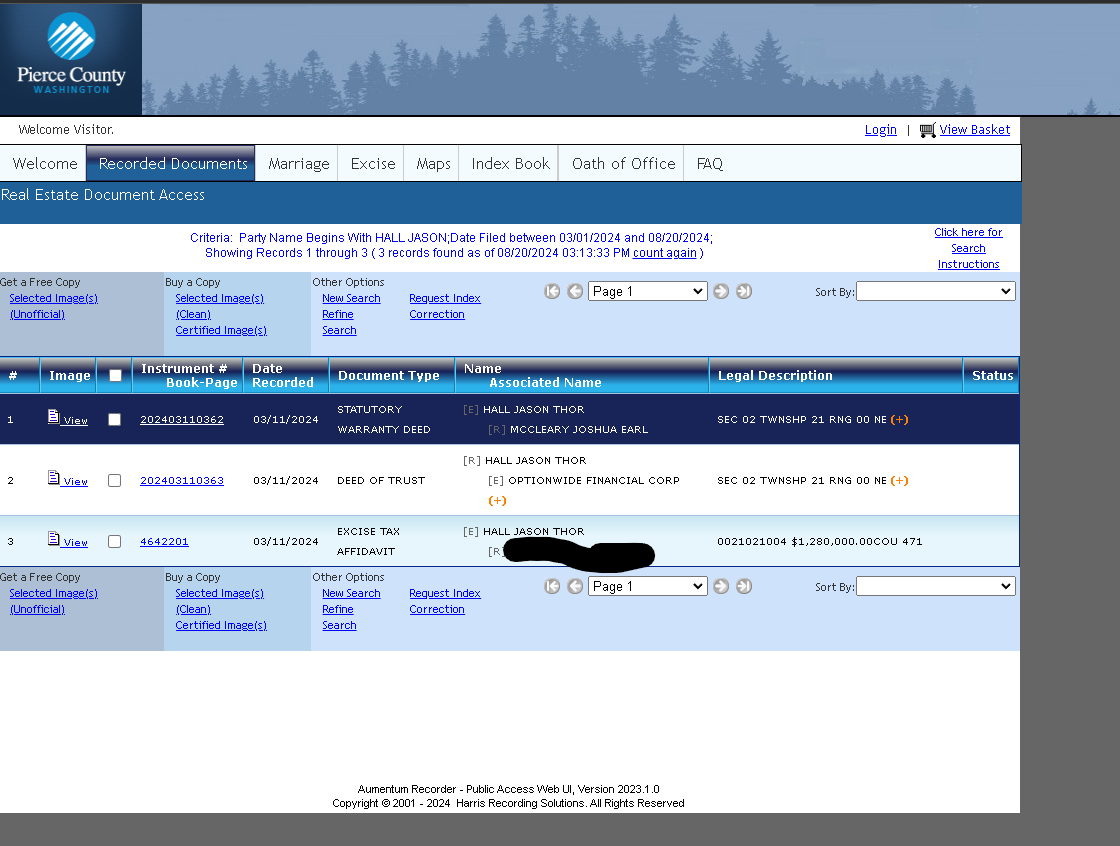Screen dimensions: 1120x846
Task: Check the box for Excise Tax Affidavit row
Action: 114,542
